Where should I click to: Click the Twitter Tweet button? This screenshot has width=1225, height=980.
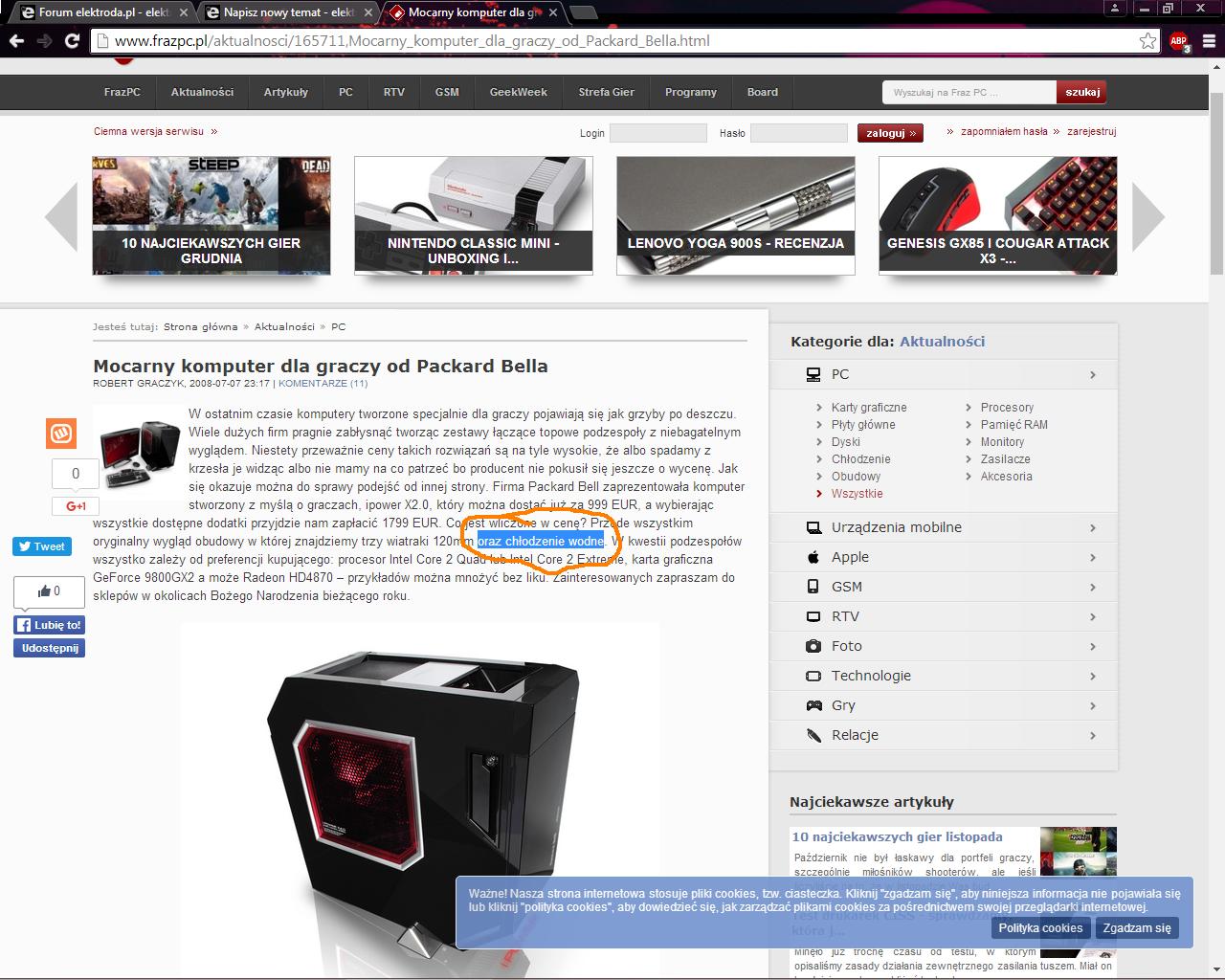(40, 546)
